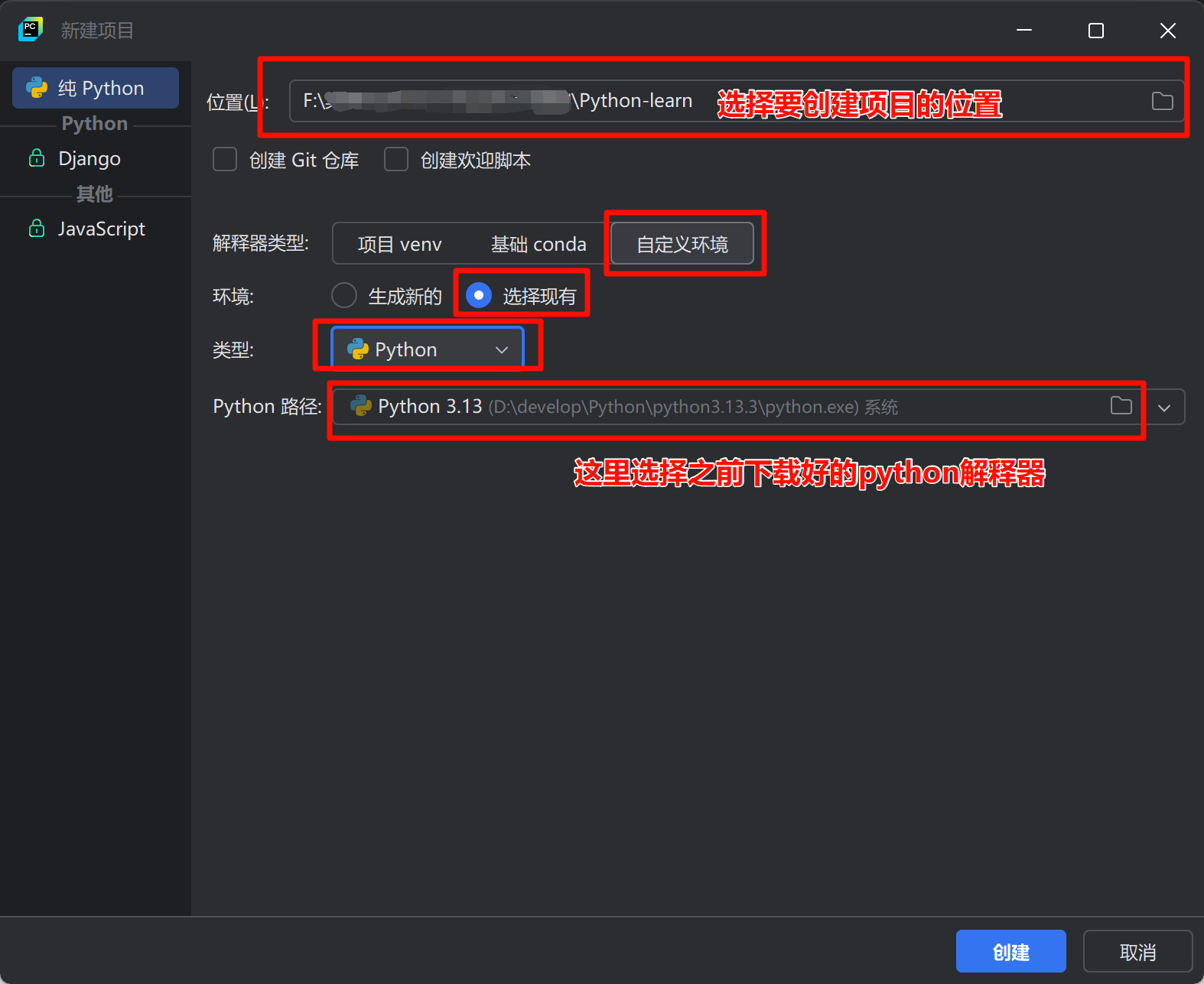
Task: Click the 取消 button
Action: (x=1137, y=952)
